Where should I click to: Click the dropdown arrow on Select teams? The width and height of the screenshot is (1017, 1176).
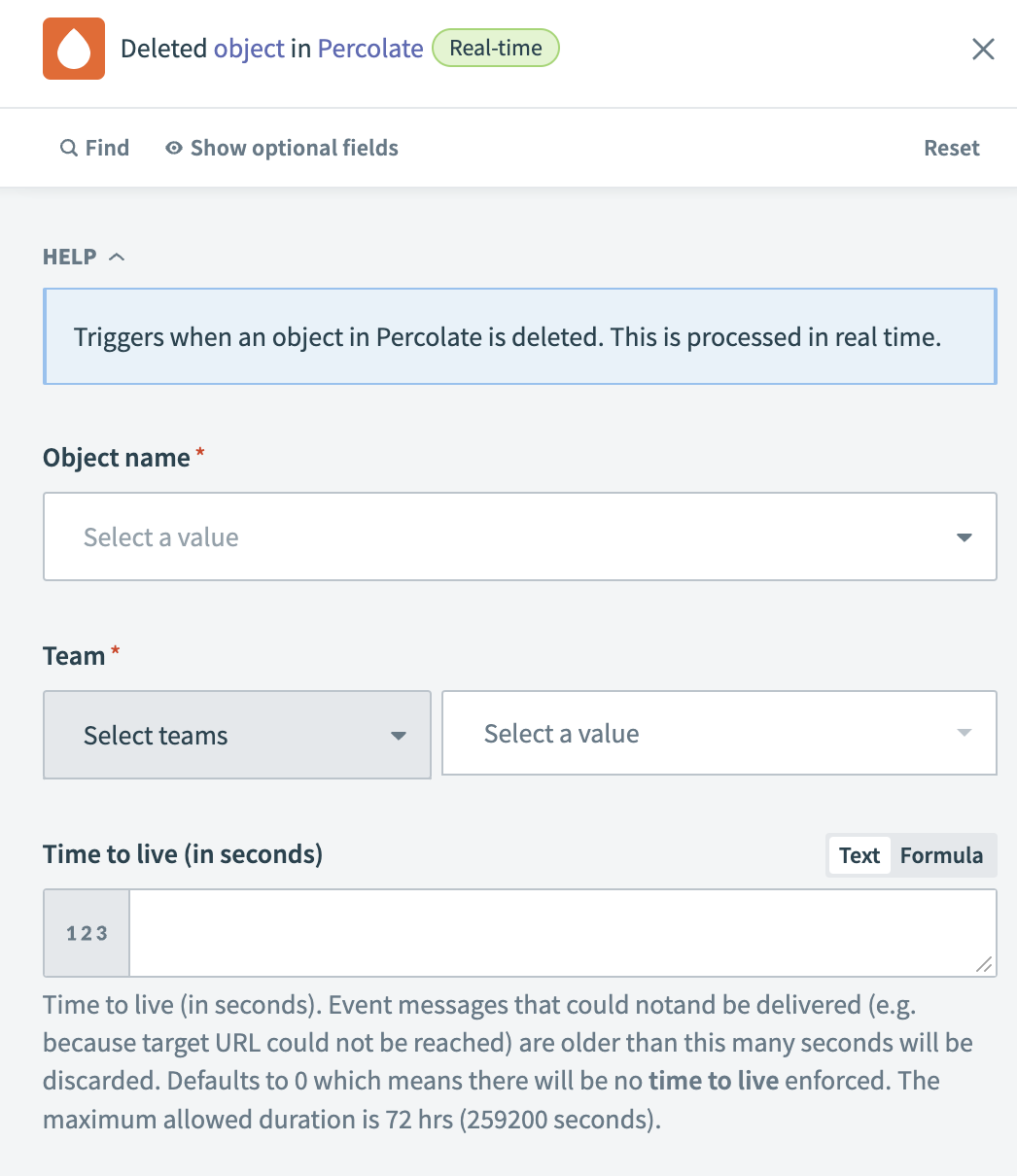(x=399, y=736)
